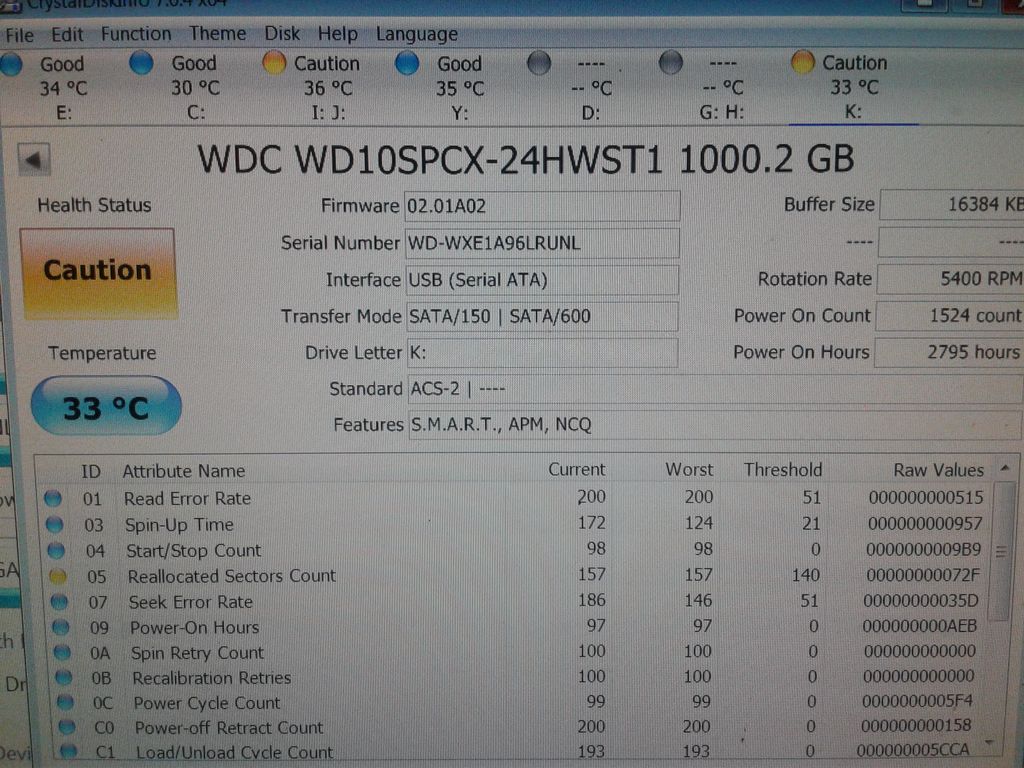Click blue status dot for Spin-Up Time
The height and width of the screenshot is (768, 1024).
pyautogui.click(x=55, y=524)
